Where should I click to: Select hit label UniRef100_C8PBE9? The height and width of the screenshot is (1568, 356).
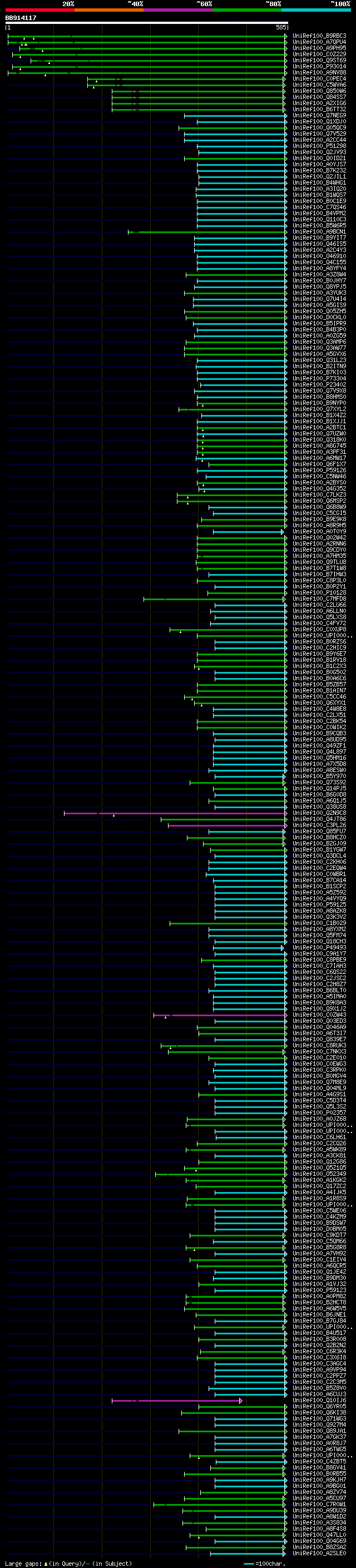coord(319,960)
